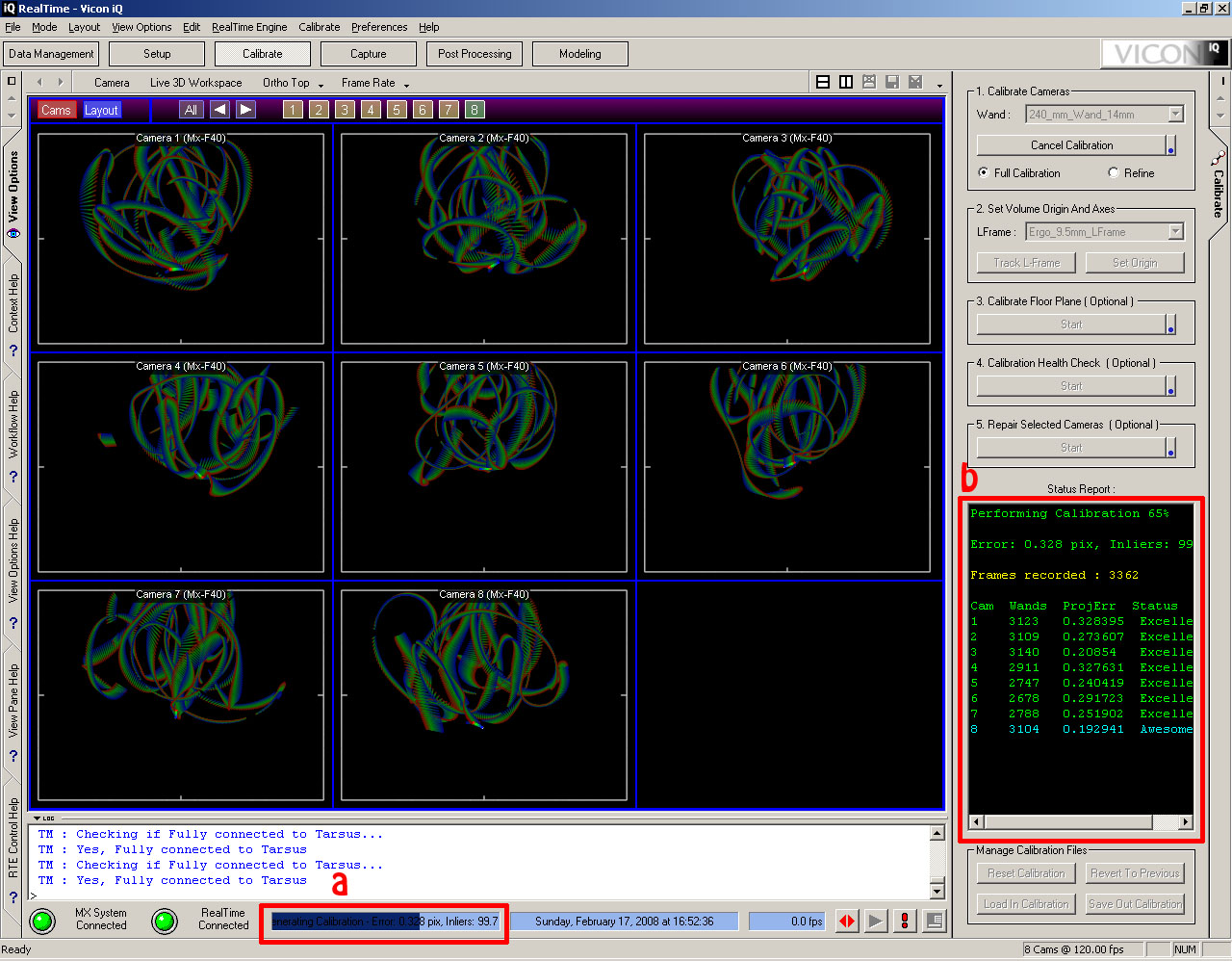Select camera 2 number button
Screen dimensions: 1232x961
point(319,110)
